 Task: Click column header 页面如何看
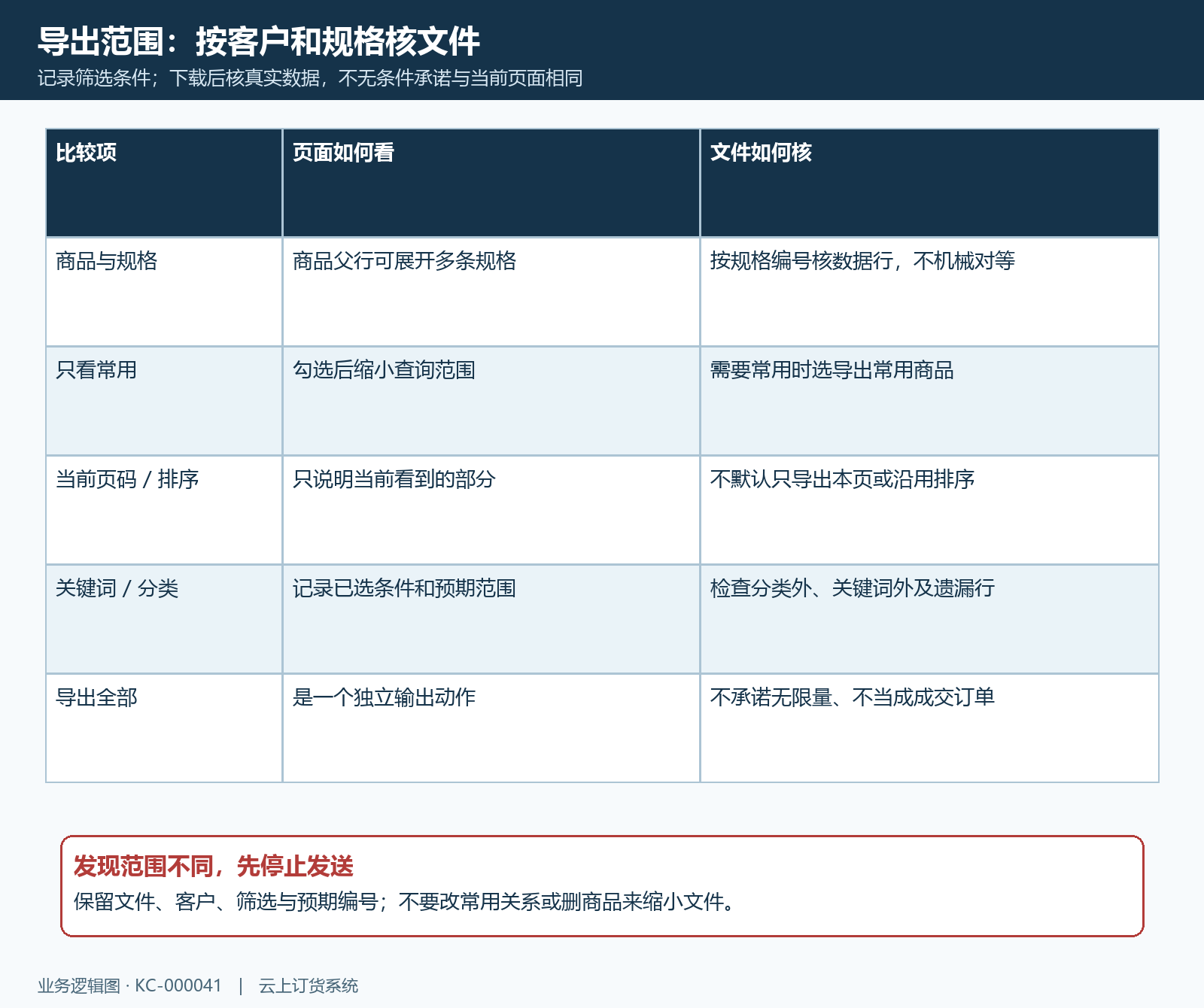(x=491, y=183)
